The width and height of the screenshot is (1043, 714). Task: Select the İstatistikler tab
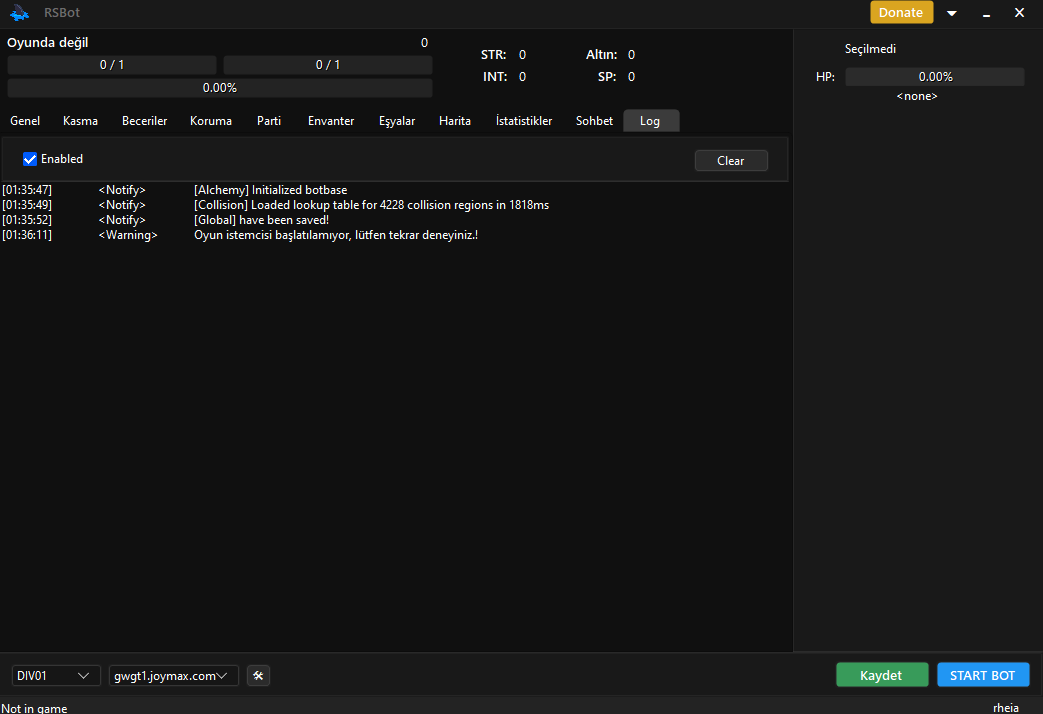coord(523,120)
